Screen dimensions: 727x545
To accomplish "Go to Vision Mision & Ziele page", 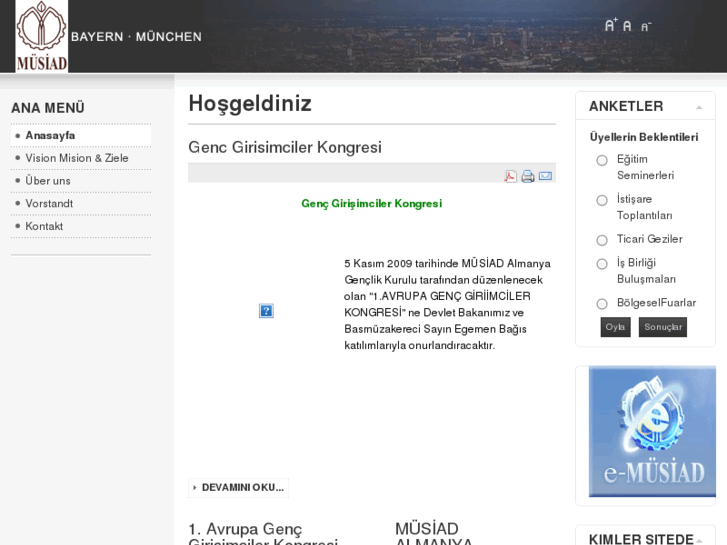I will coord(81,158).
